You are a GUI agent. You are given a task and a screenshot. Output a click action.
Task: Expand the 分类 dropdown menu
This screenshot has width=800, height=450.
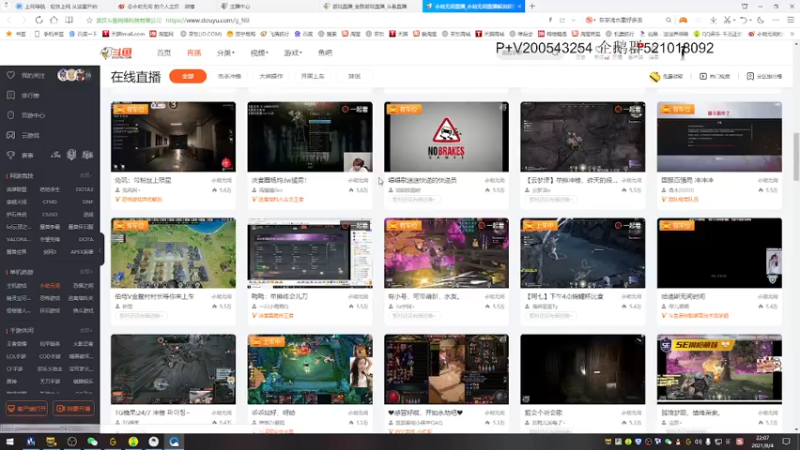point(226,53)
